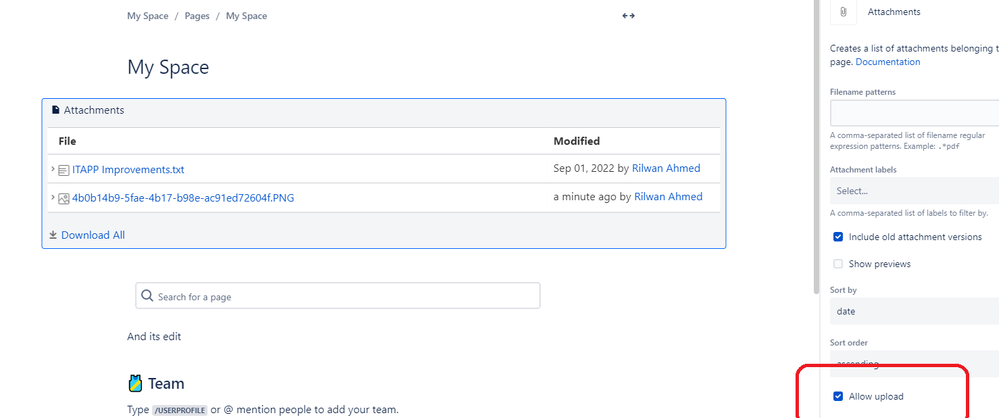The width and height of the screenshot is (999, 418).
Task: Open the macro Documentation link
Action: (x=887, y=62)
